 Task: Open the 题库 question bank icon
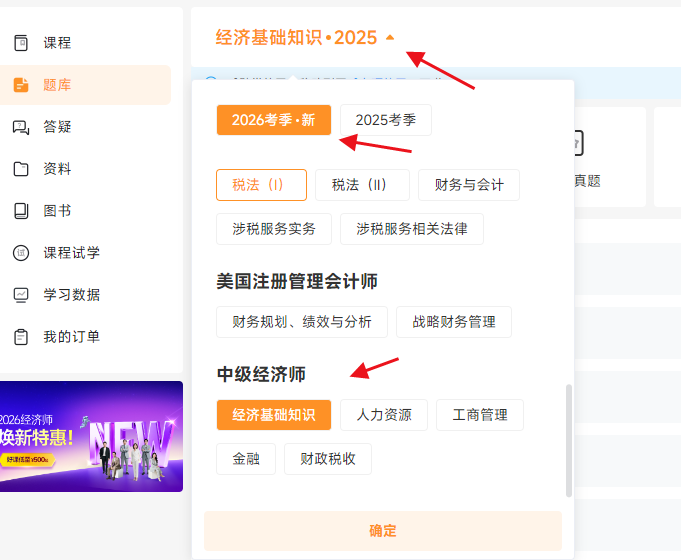coord(20,85)
